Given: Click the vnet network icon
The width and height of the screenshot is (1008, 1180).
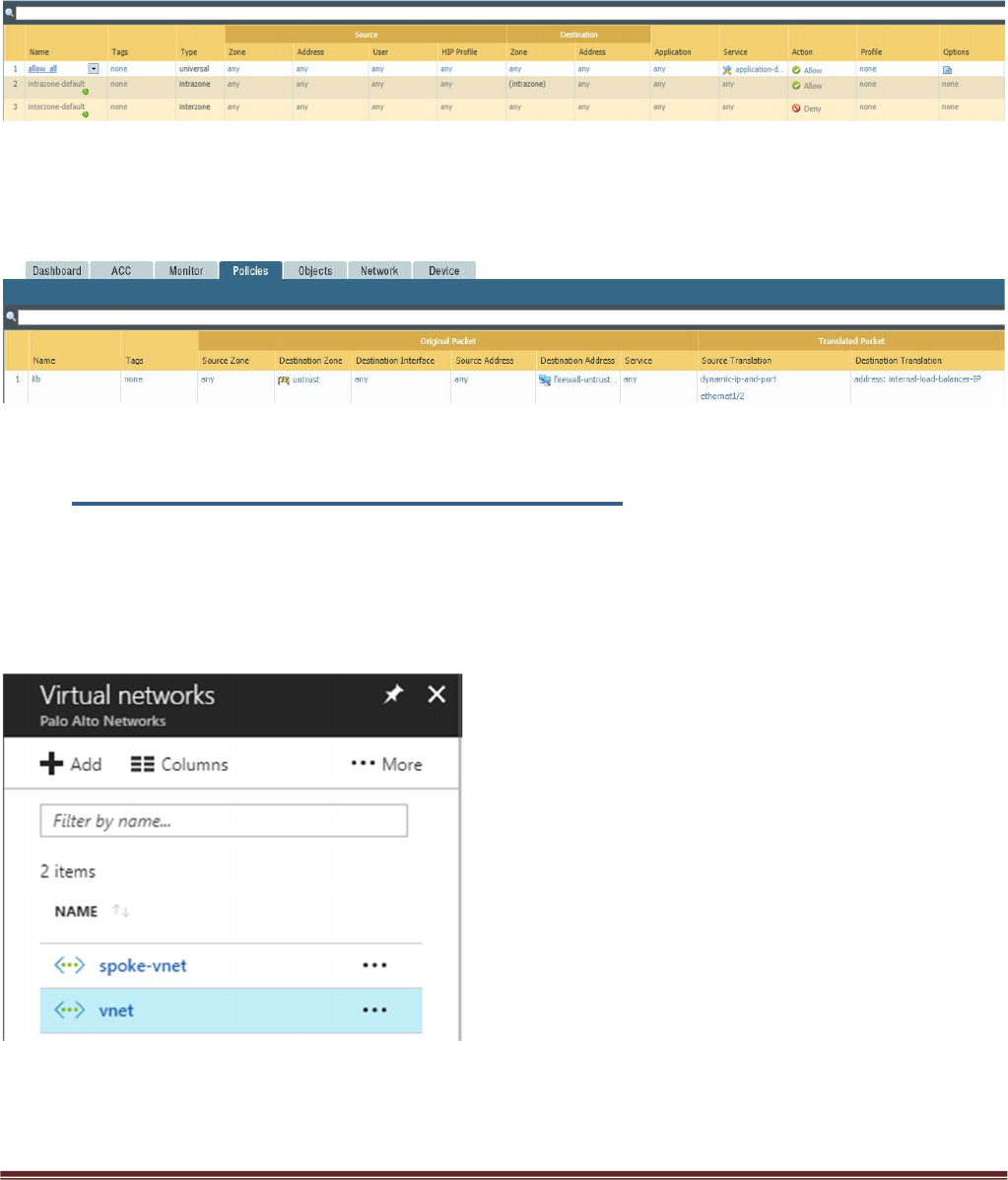Looking at the screenshot, I should click(69, 1009).
